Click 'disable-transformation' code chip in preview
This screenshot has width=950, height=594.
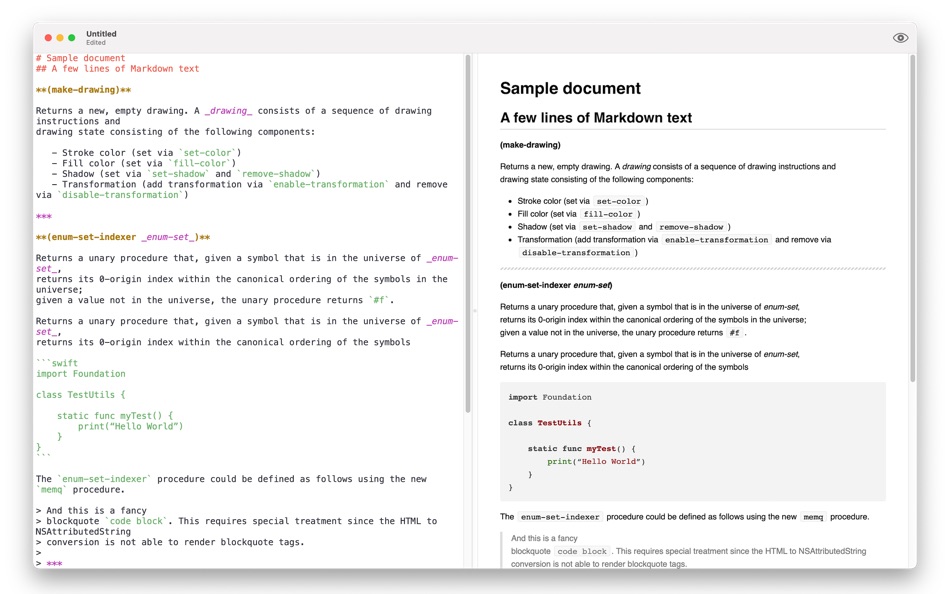576,253
